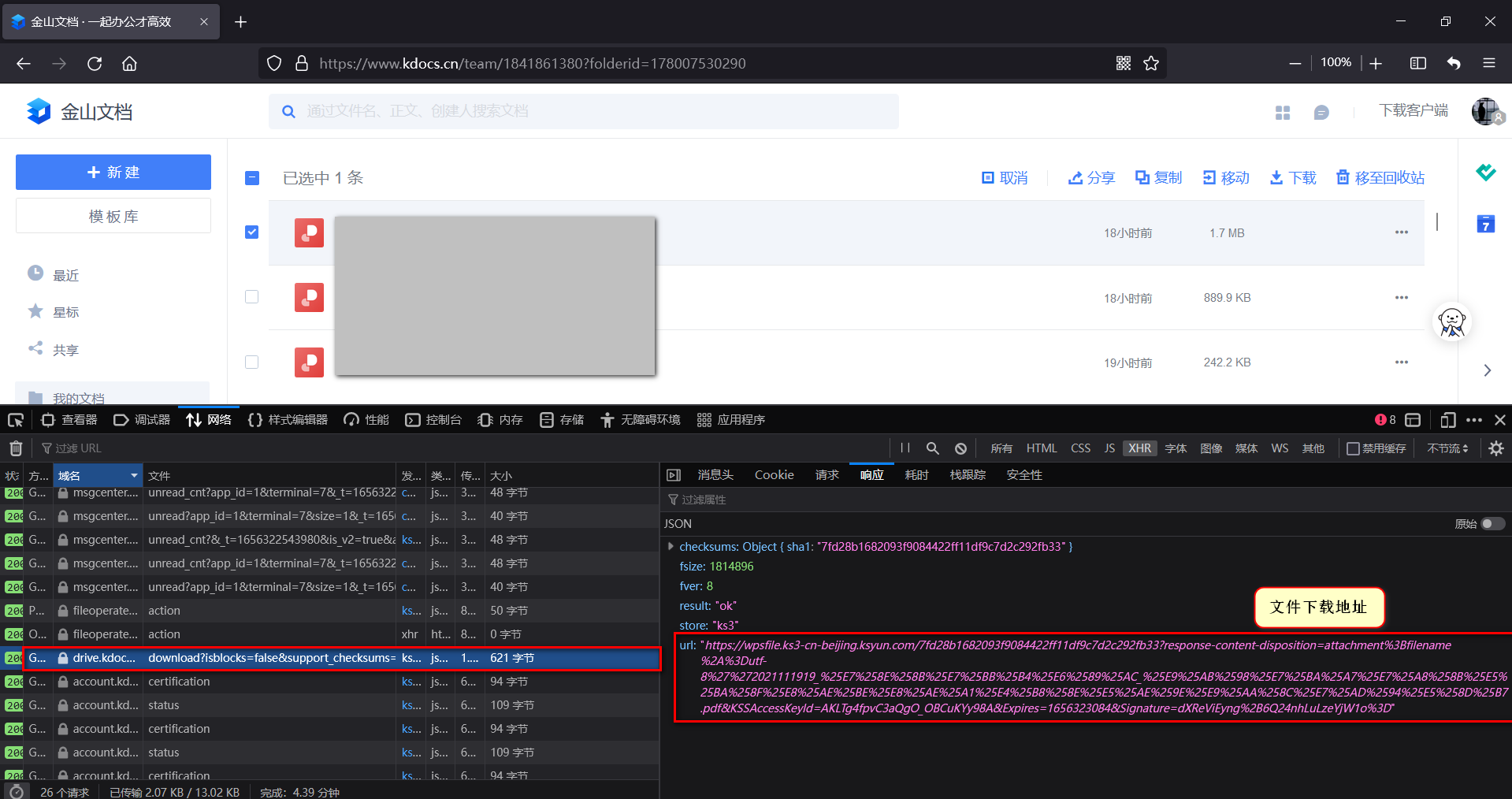Filter requests by HTML type
Screen dimensions: 1512x799
click(1041, 448)
